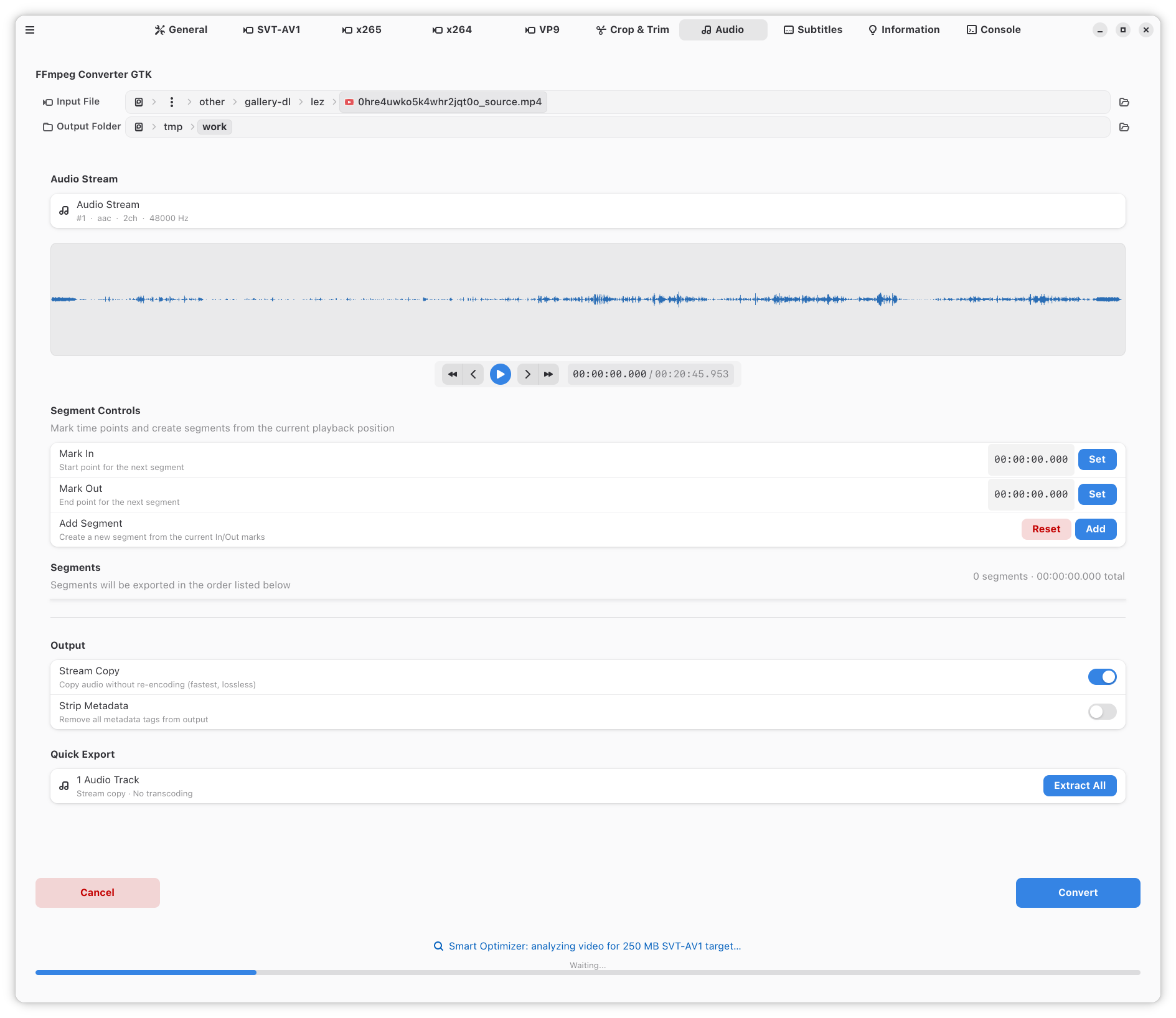Open the SVT-AV1 tab
1176x1018 pixels.
[x=272, y=30]
